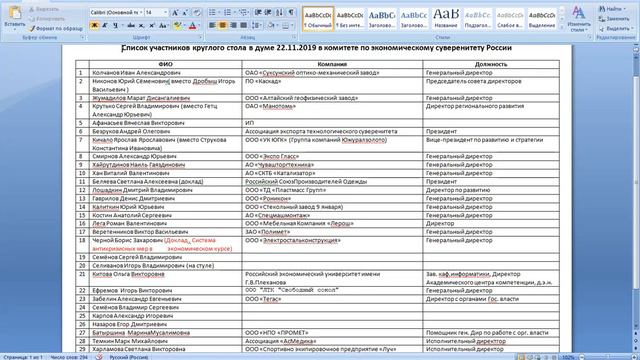Click the Найти find button

pyautogui.click(x=612, y=9)
